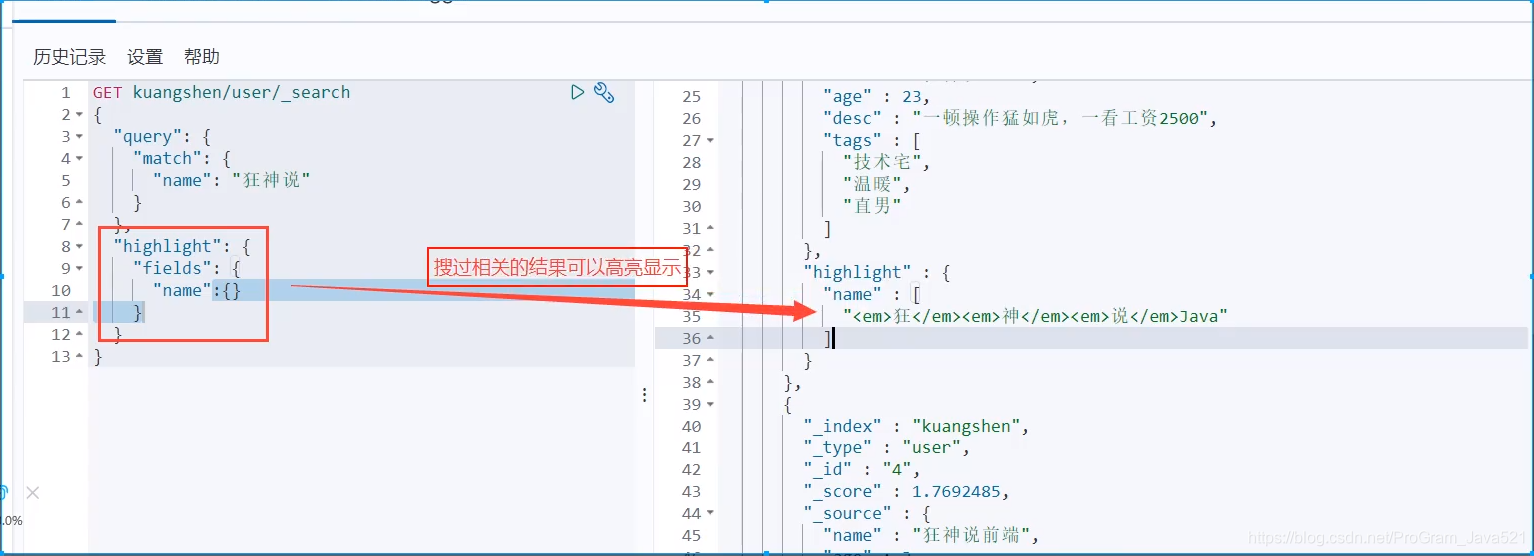Toggle fold arrow at response line 31

(711, 229)
